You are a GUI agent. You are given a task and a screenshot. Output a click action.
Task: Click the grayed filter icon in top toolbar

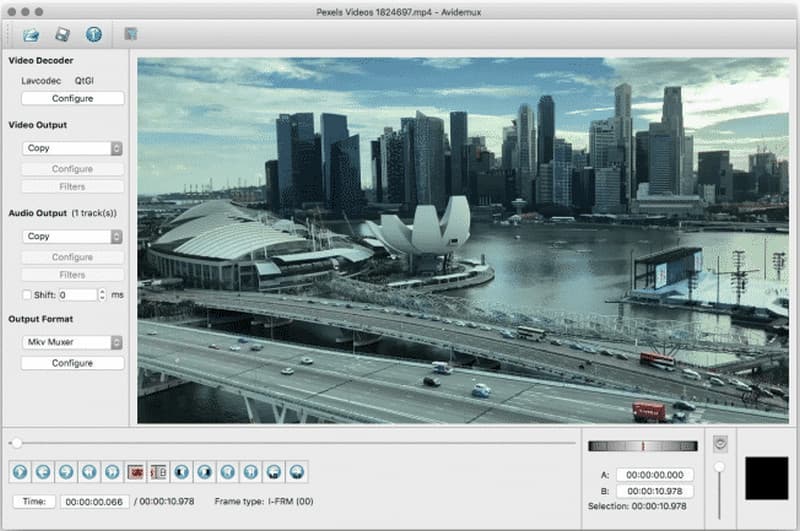(x=131, y=35)
